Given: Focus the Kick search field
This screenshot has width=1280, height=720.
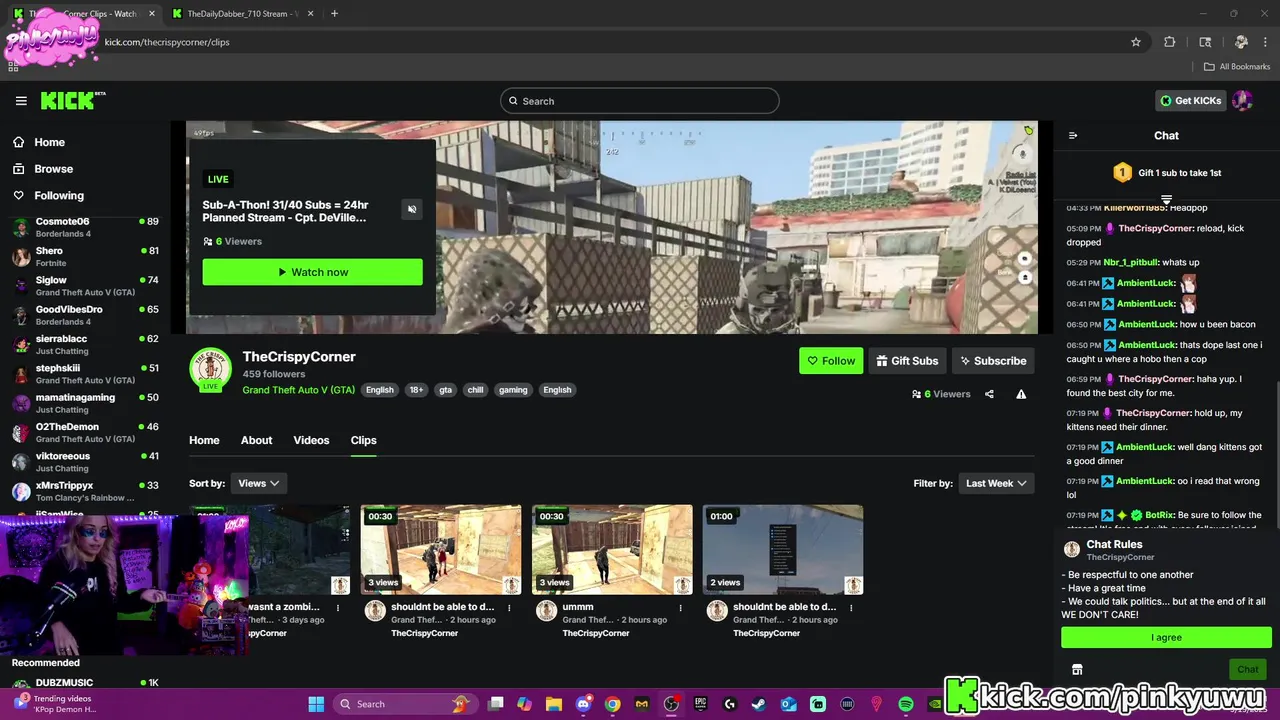Looking at the screenshot, I should tap(639, 101).
